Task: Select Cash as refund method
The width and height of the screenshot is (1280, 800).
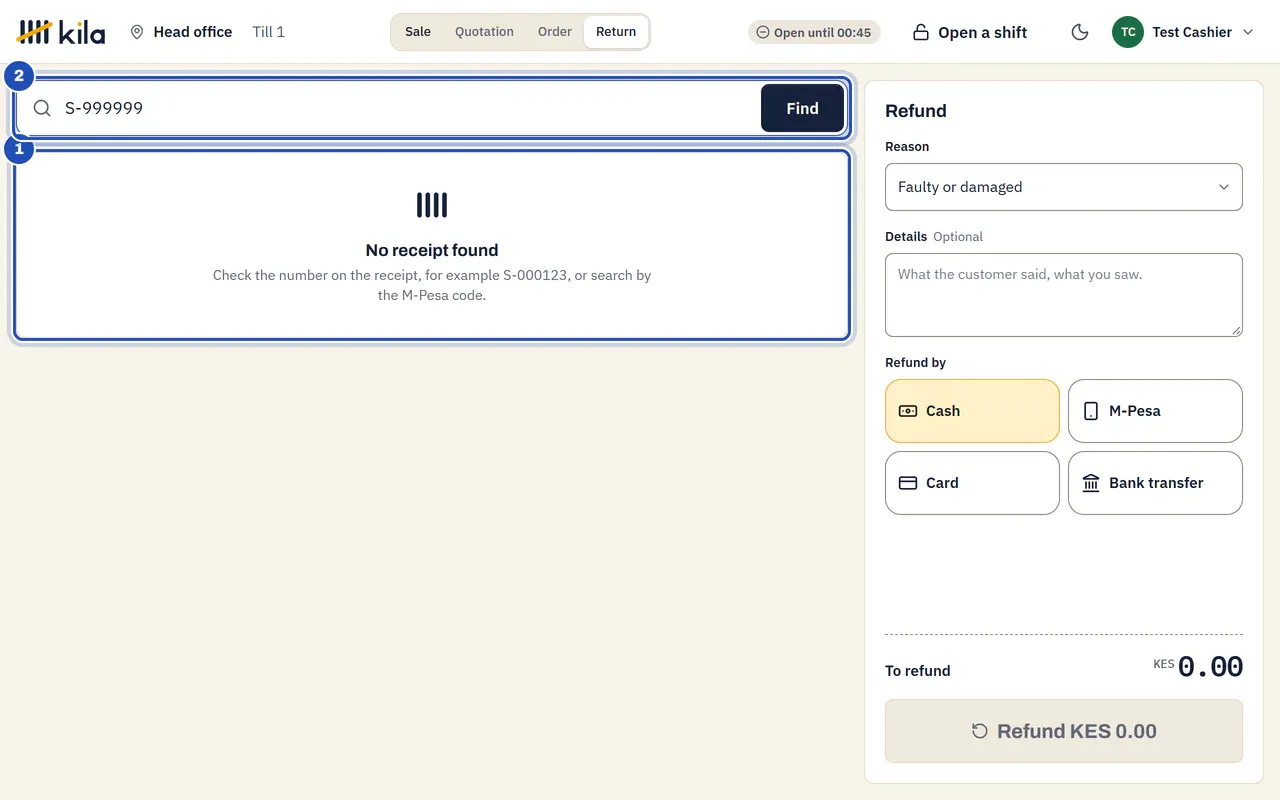Action: tap(972, 411)
